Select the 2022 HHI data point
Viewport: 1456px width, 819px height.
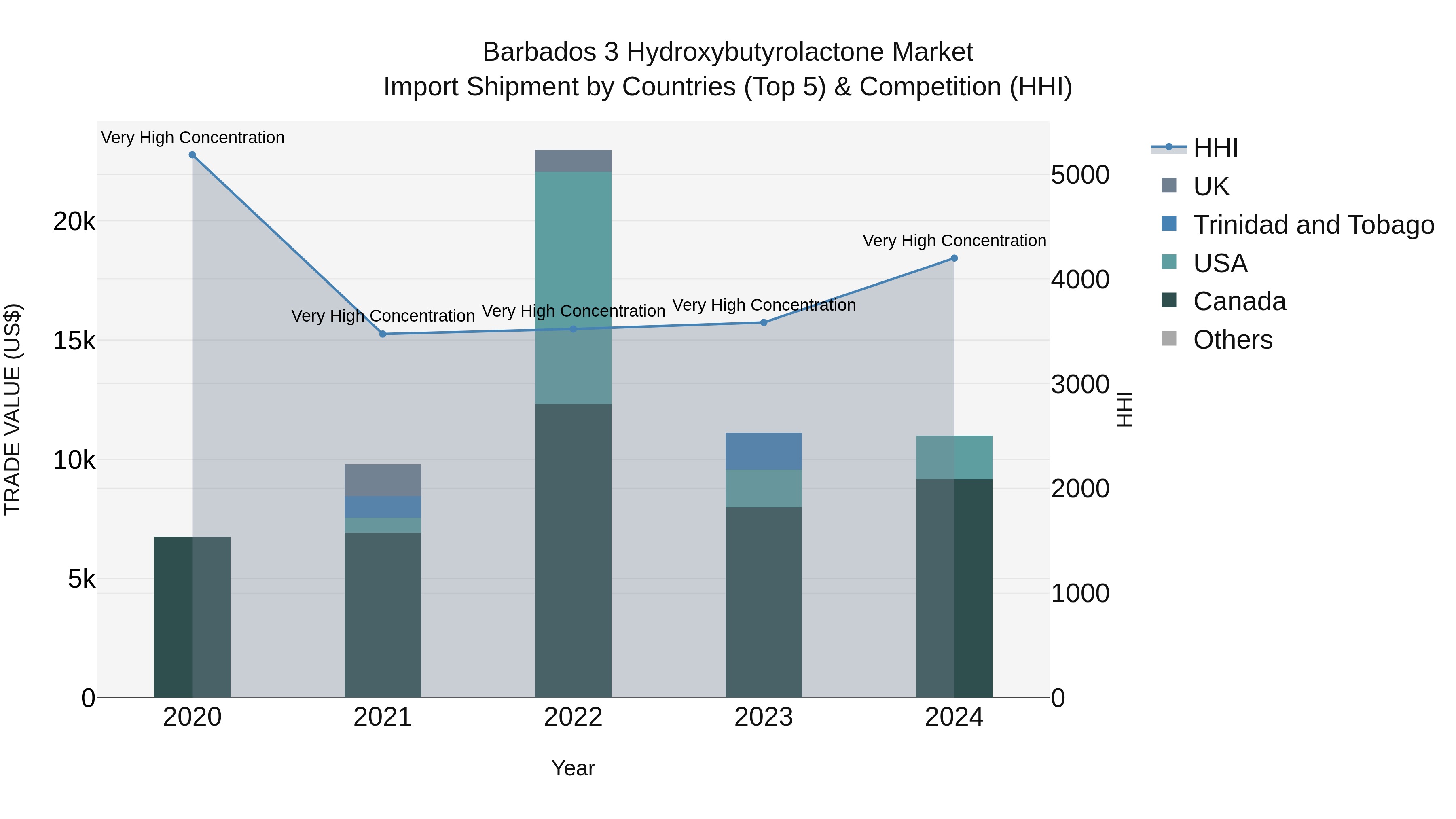click(x=573, y=329)
